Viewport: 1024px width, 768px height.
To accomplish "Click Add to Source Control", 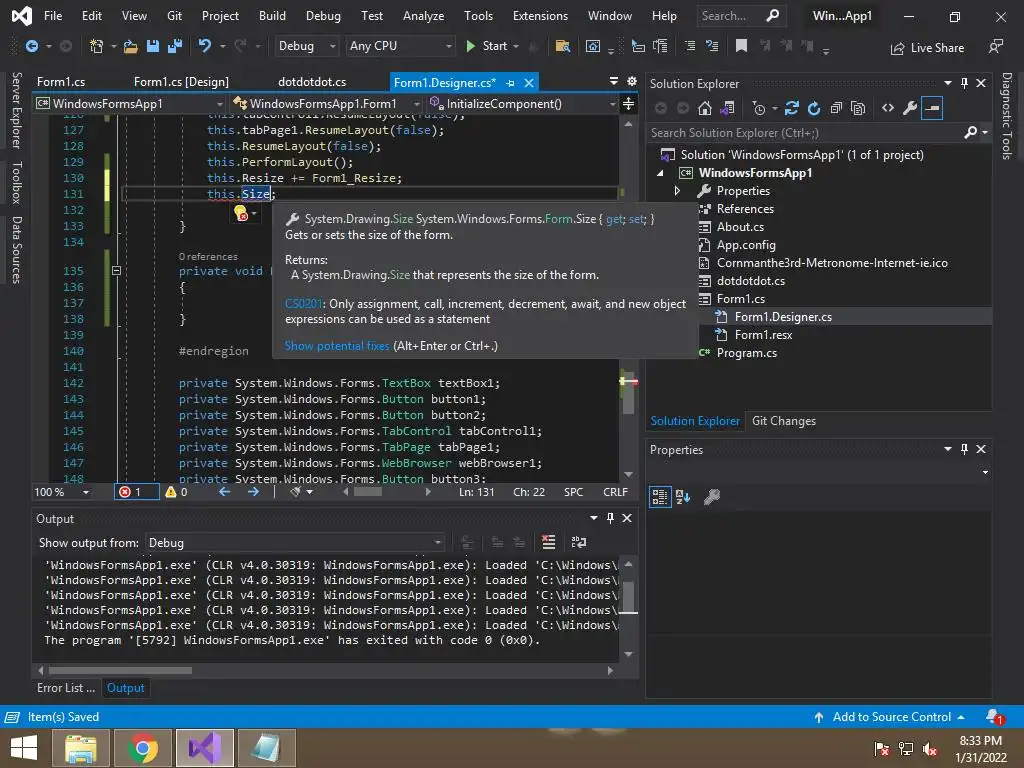I will [889, 717].
